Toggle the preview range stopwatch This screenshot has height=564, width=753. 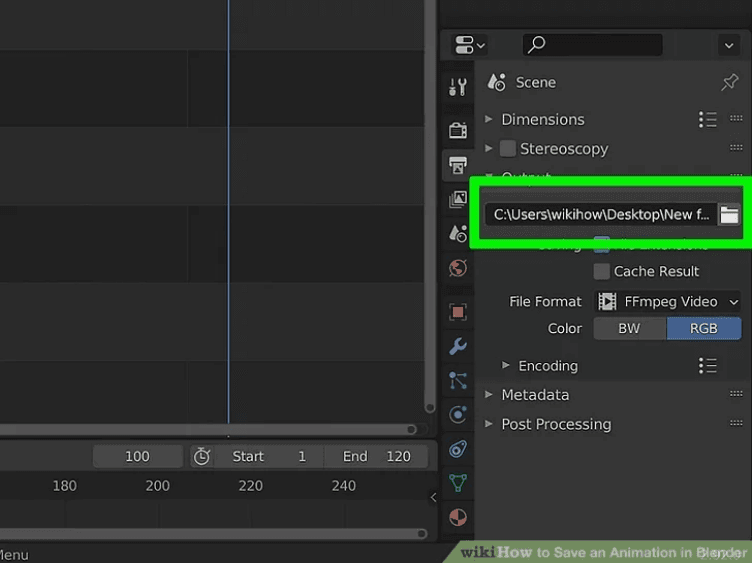coord(202,456)
